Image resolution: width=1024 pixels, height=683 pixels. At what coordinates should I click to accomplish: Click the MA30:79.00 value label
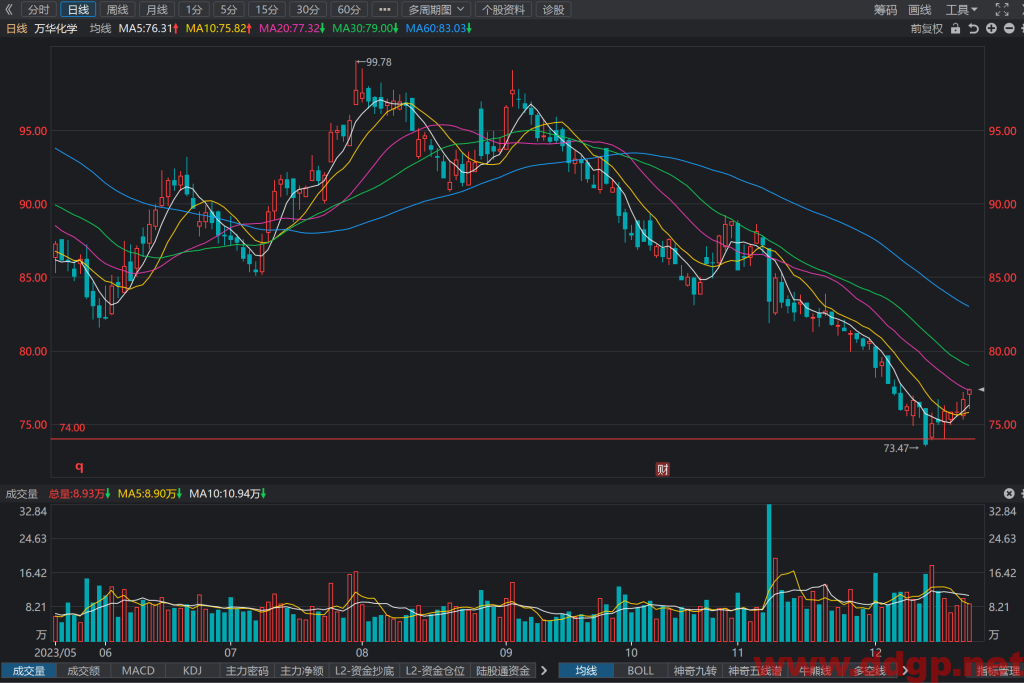364,29
